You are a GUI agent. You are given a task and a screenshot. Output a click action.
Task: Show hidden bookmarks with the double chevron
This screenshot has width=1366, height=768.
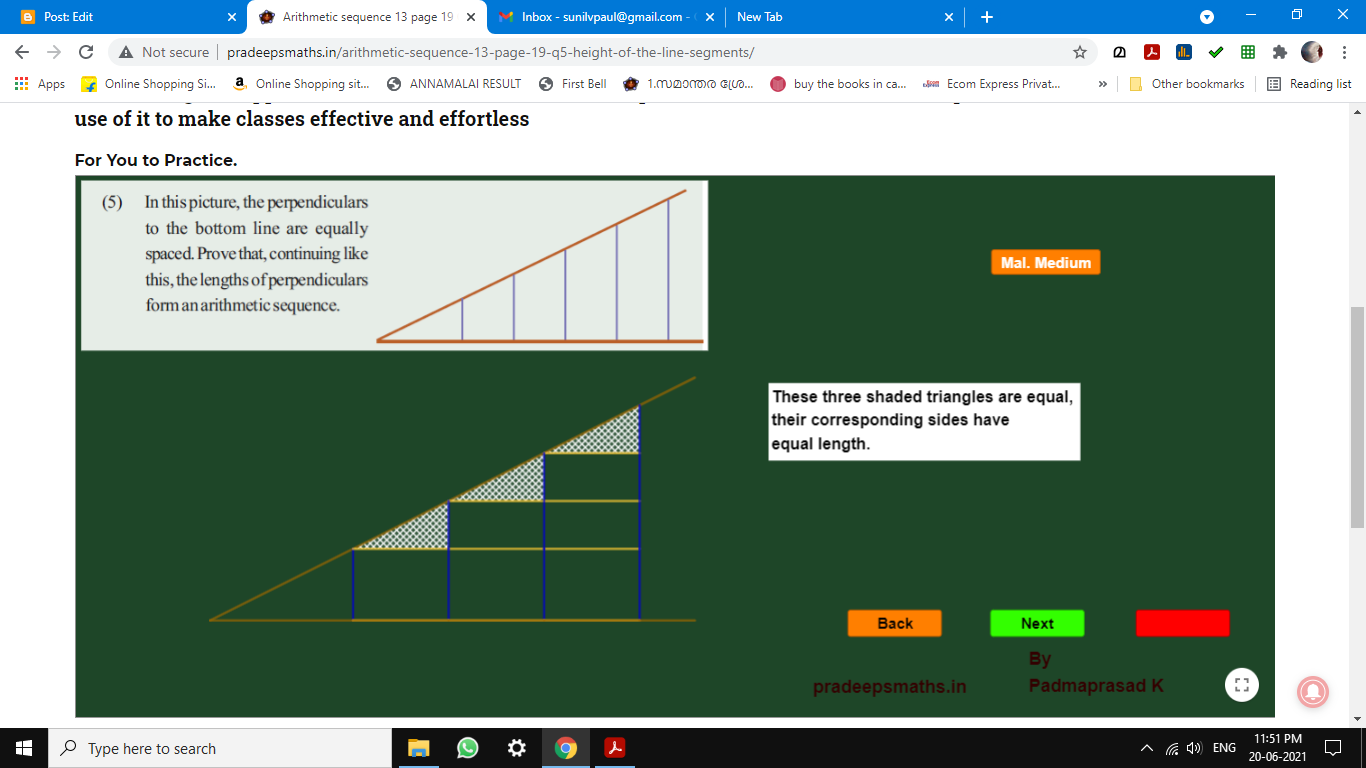[x=1103, y=84]
